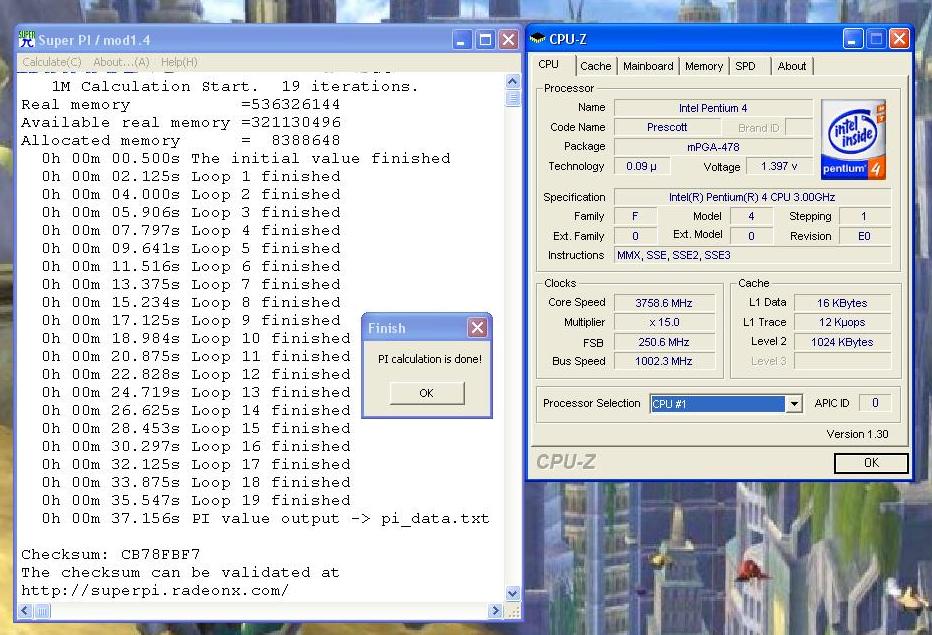Click the 1M Calculation Start line

click(x=235, y=87)
